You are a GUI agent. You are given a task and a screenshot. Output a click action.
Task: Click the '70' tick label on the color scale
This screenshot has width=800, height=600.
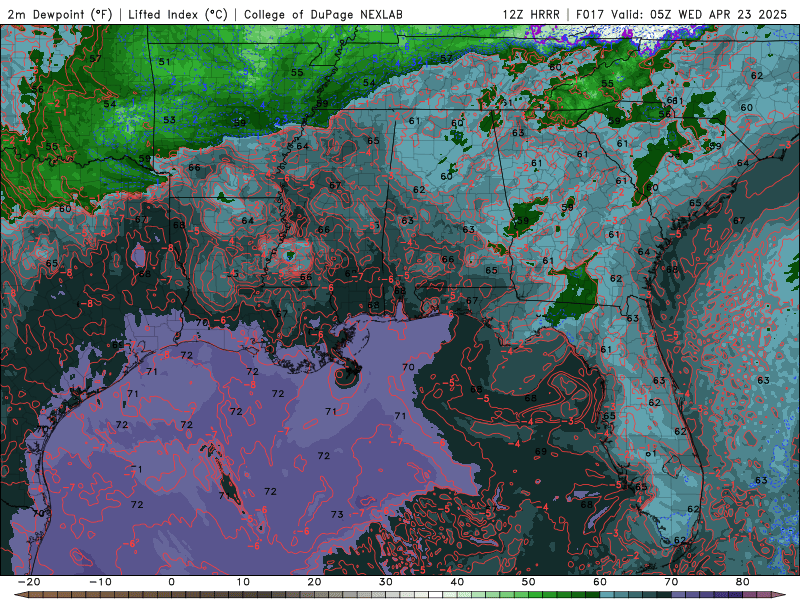(x=671, y=582)
